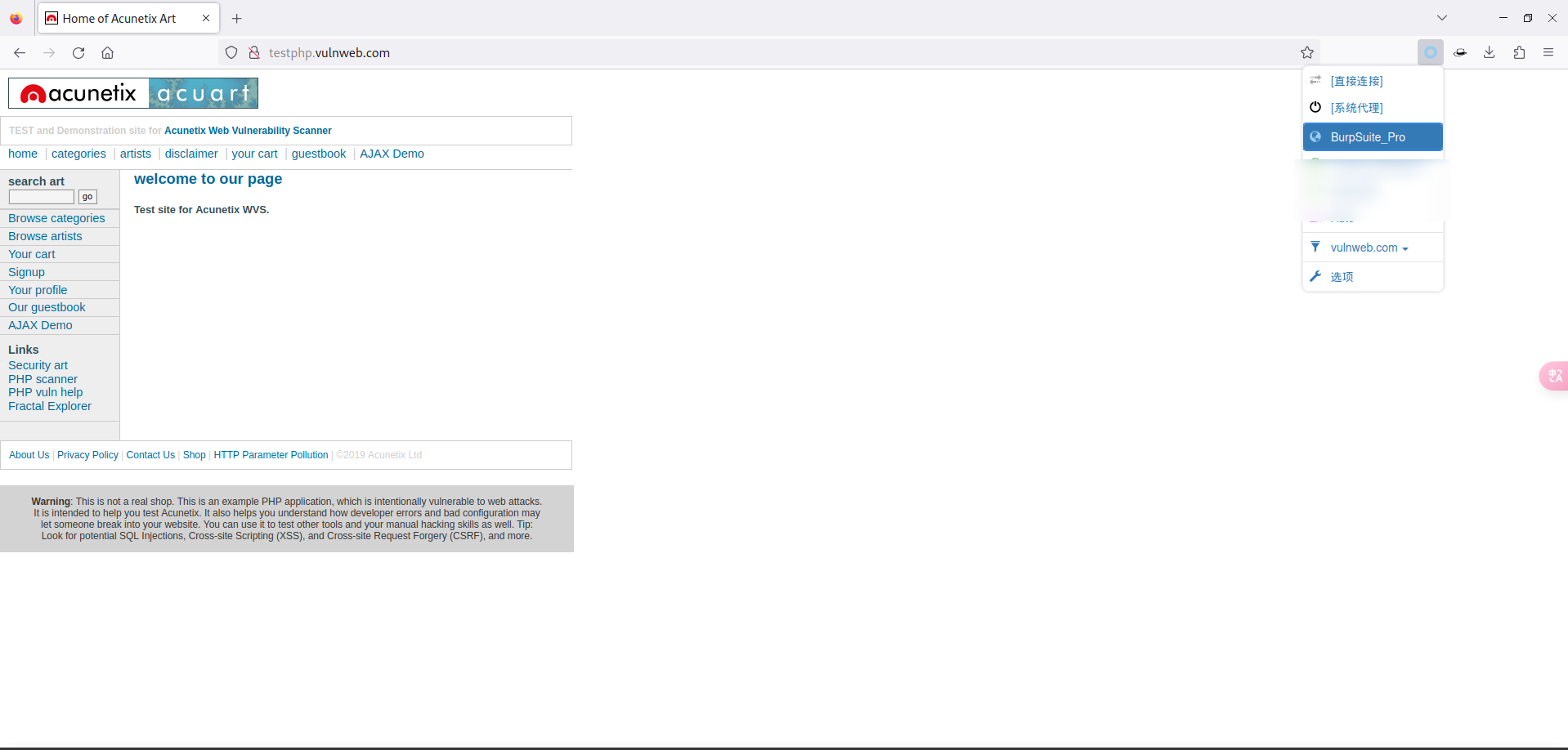Open the Your profile sidebar link
The height and width of the screenshot is (750, 1568).
pos(38,290)
